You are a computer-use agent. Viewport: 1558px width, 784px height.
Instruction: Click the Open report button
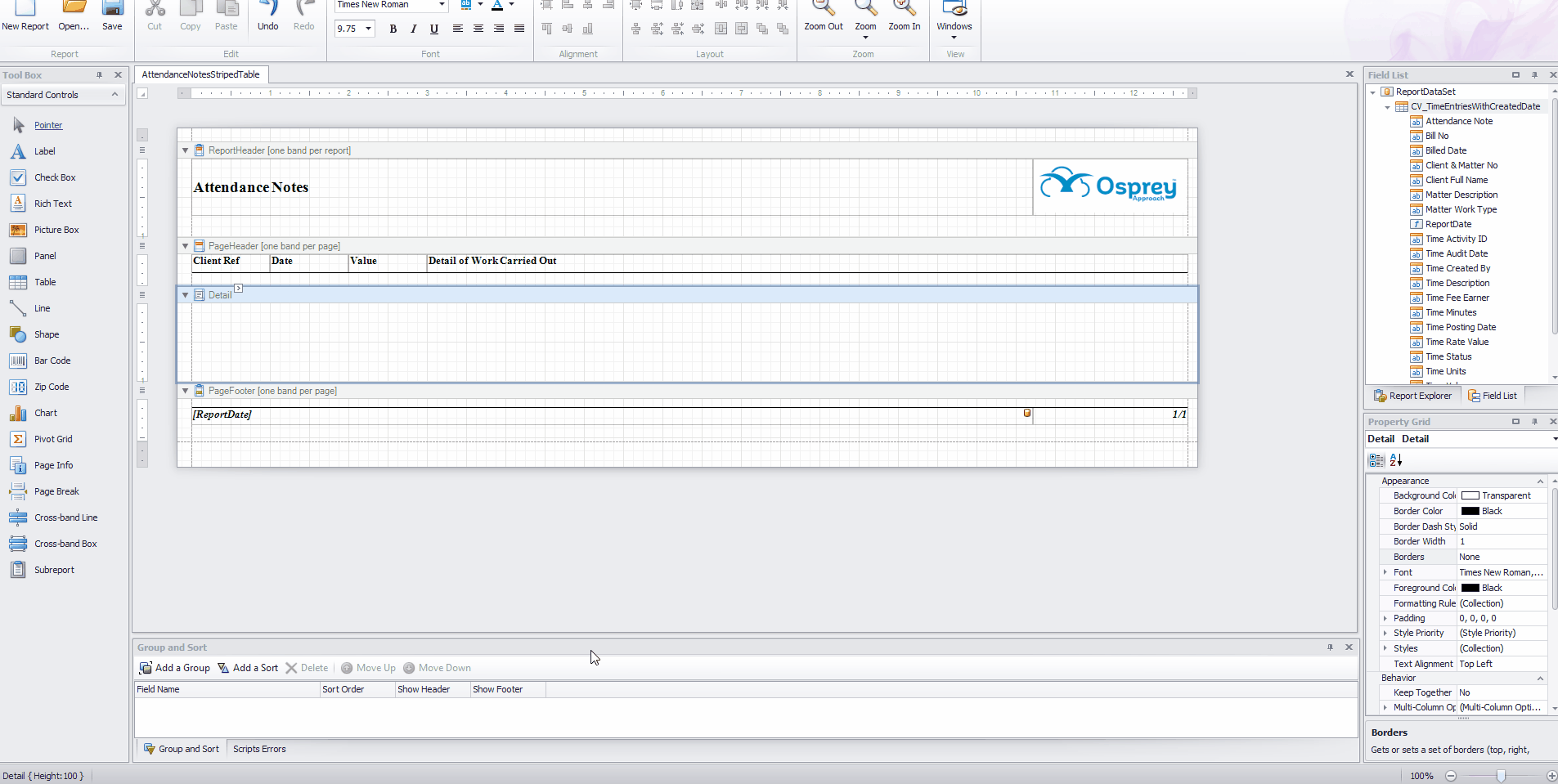pos(74,16)
